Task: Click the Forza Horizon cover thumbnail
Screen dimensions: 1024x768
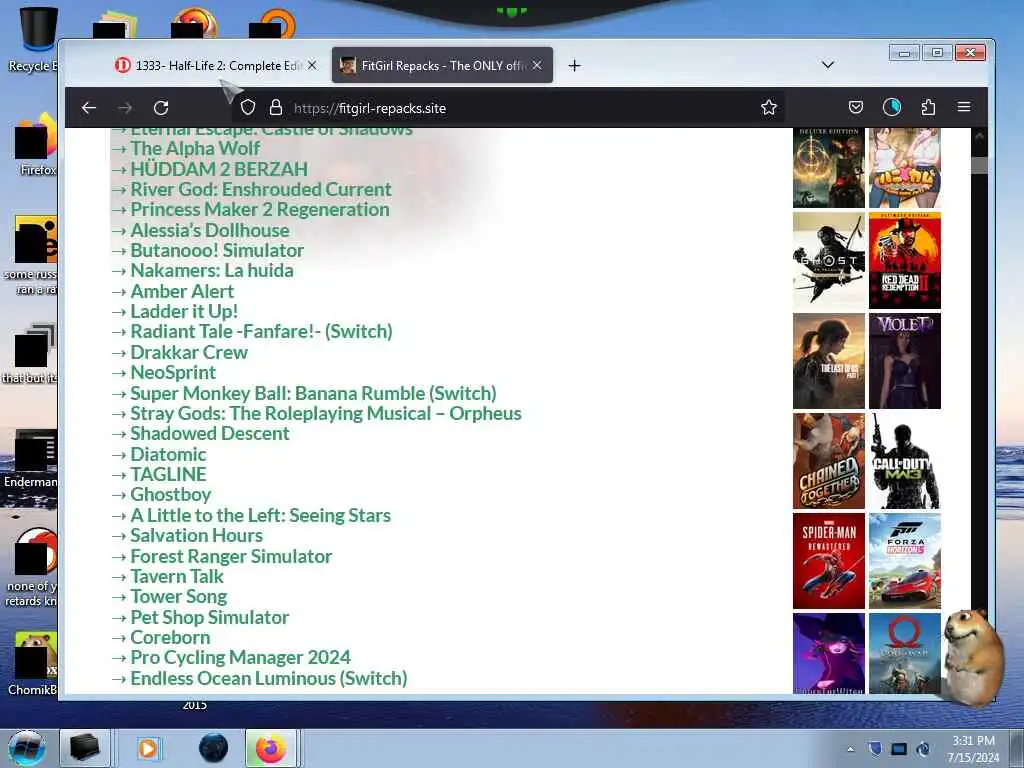Action: point(904,561)
